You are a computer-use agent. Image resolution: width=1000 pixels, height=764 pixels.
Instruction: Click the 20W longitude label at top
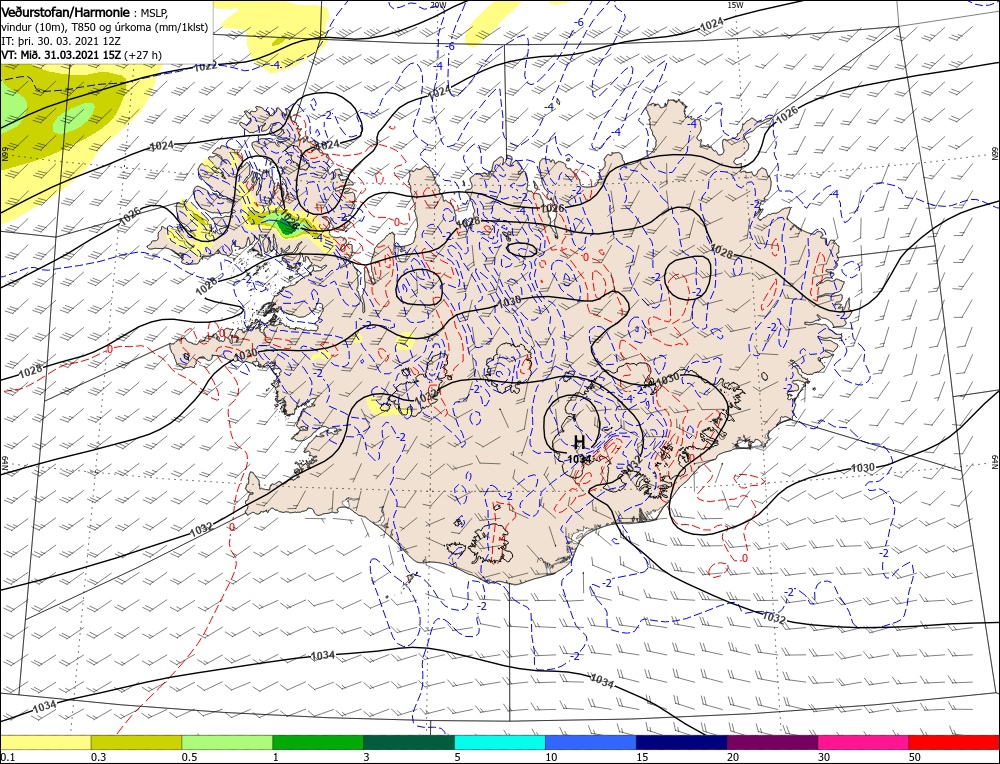click(x=437, y=4)
